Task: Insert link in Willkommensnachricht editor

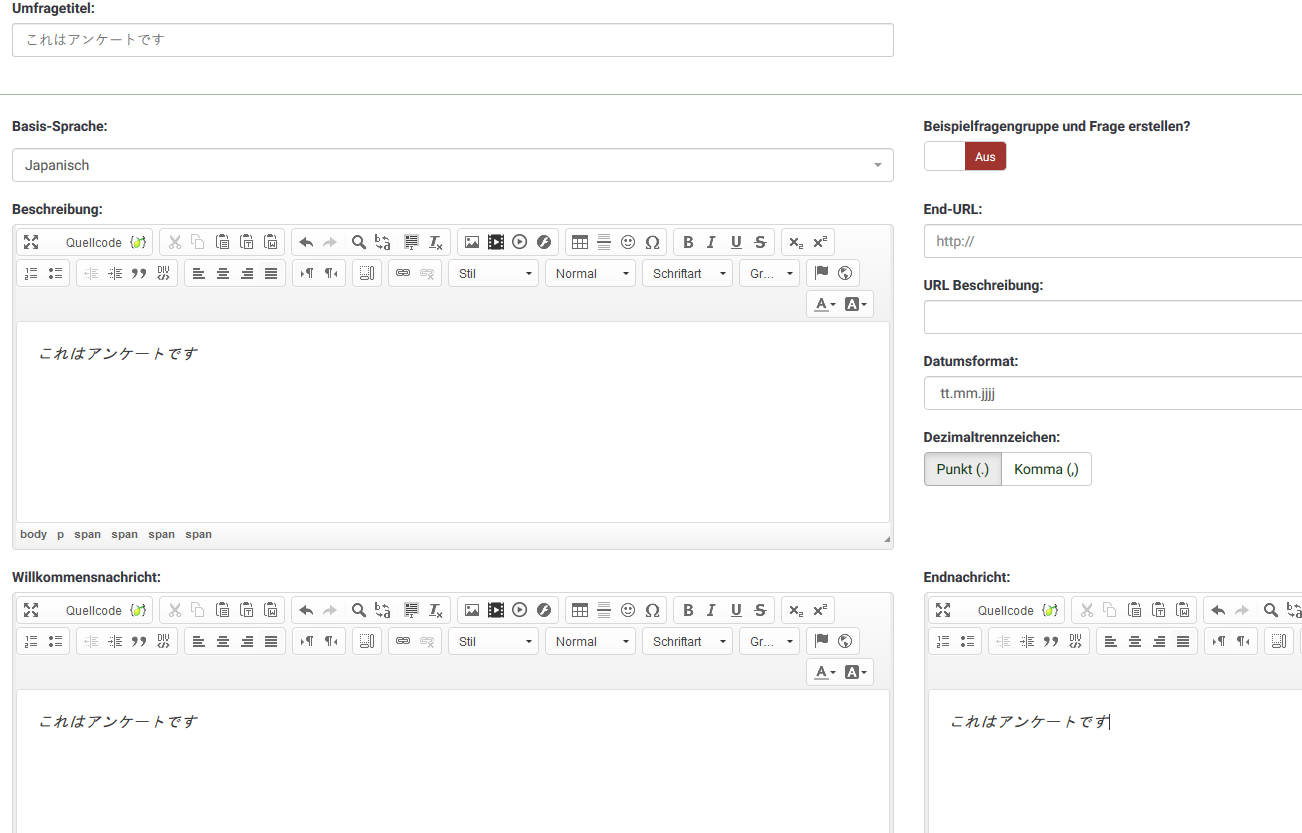Action: pyautogui.click(x=403, y=641)
